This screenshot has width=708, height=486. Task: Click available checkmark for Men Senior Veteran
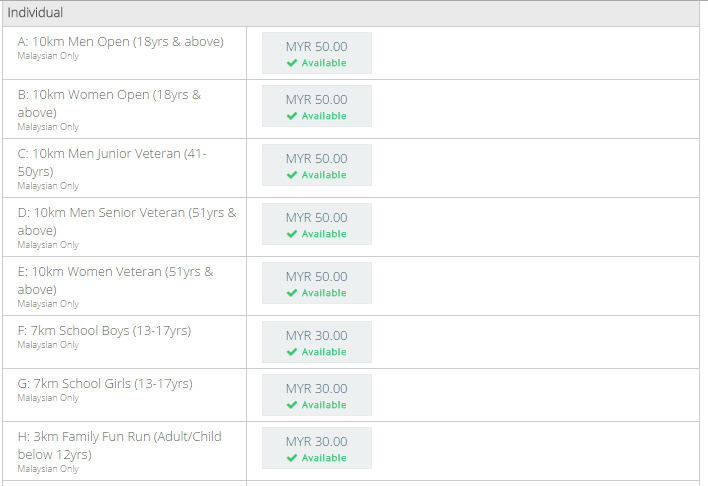(292, 234)
